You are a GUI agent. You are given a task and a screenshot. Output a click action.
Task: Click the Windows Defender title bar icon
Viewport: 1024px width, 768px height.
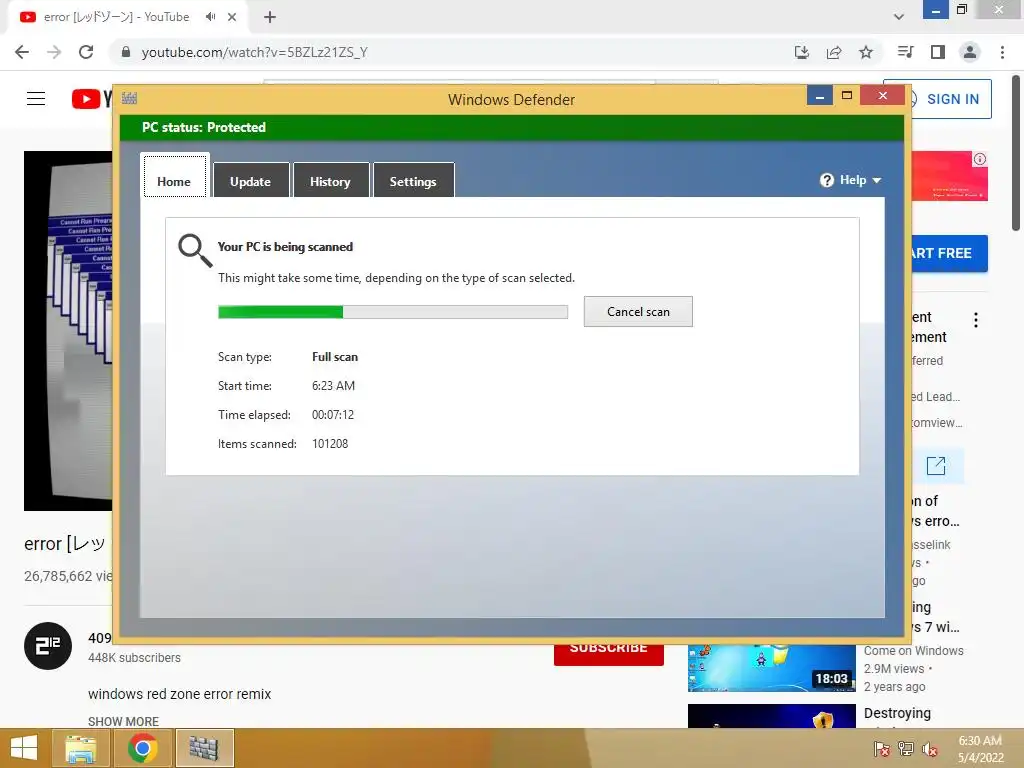click(x=129, y=99)
